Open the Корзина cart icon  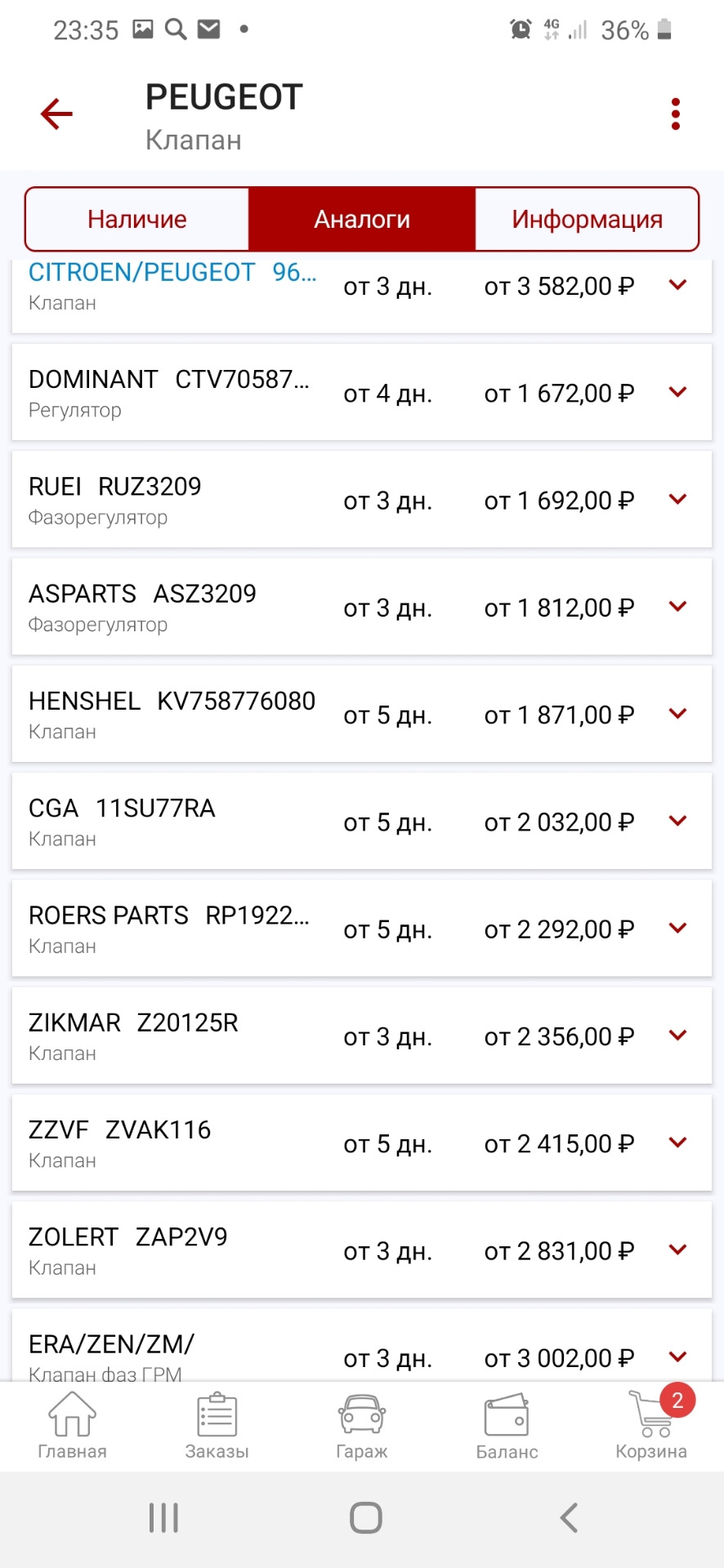pyautogui.click(x=651, y=1426)
